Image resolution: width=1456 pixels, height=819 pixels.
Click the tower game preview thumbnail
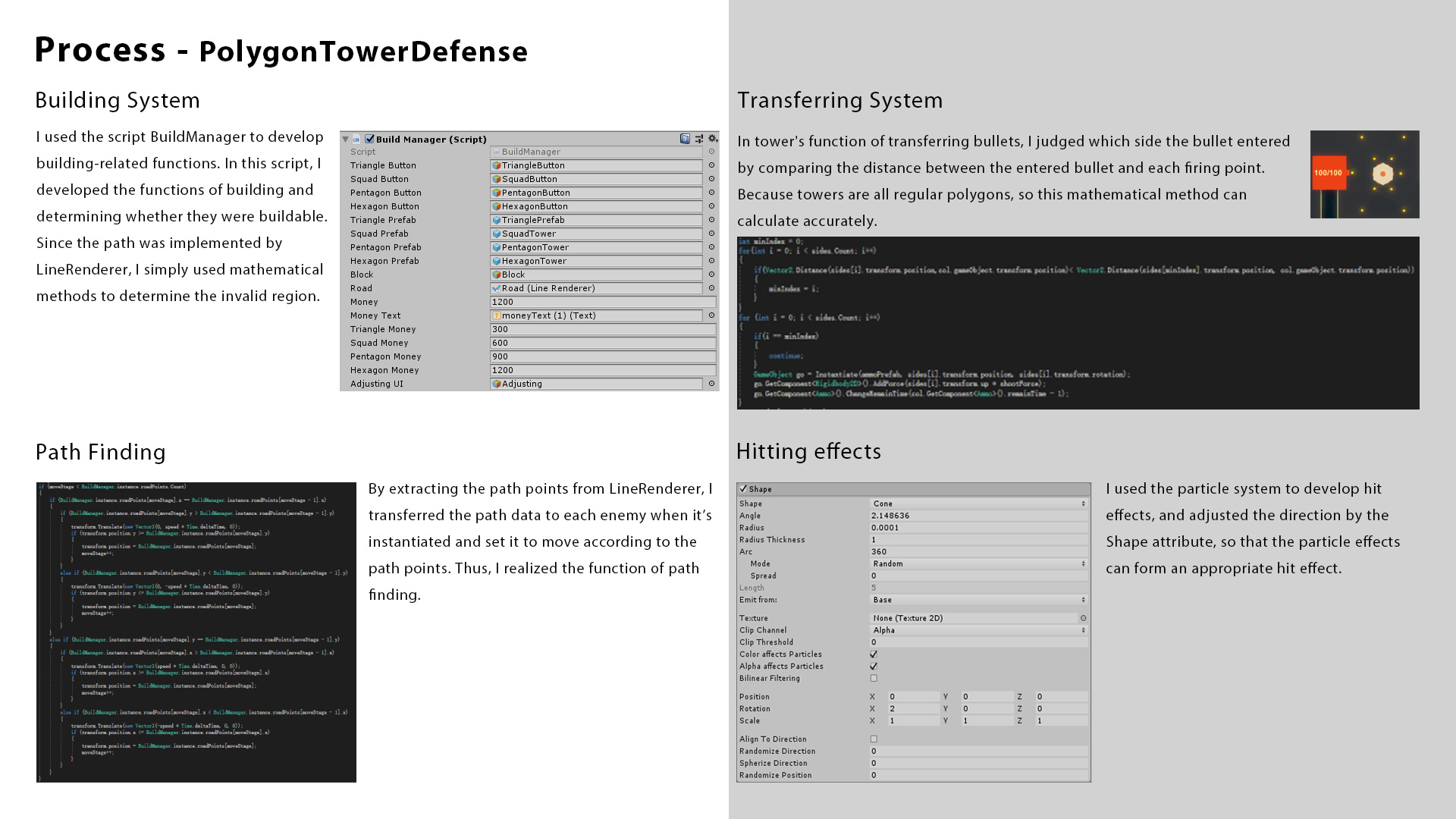pyautogui.click(x=1364, y=174)
